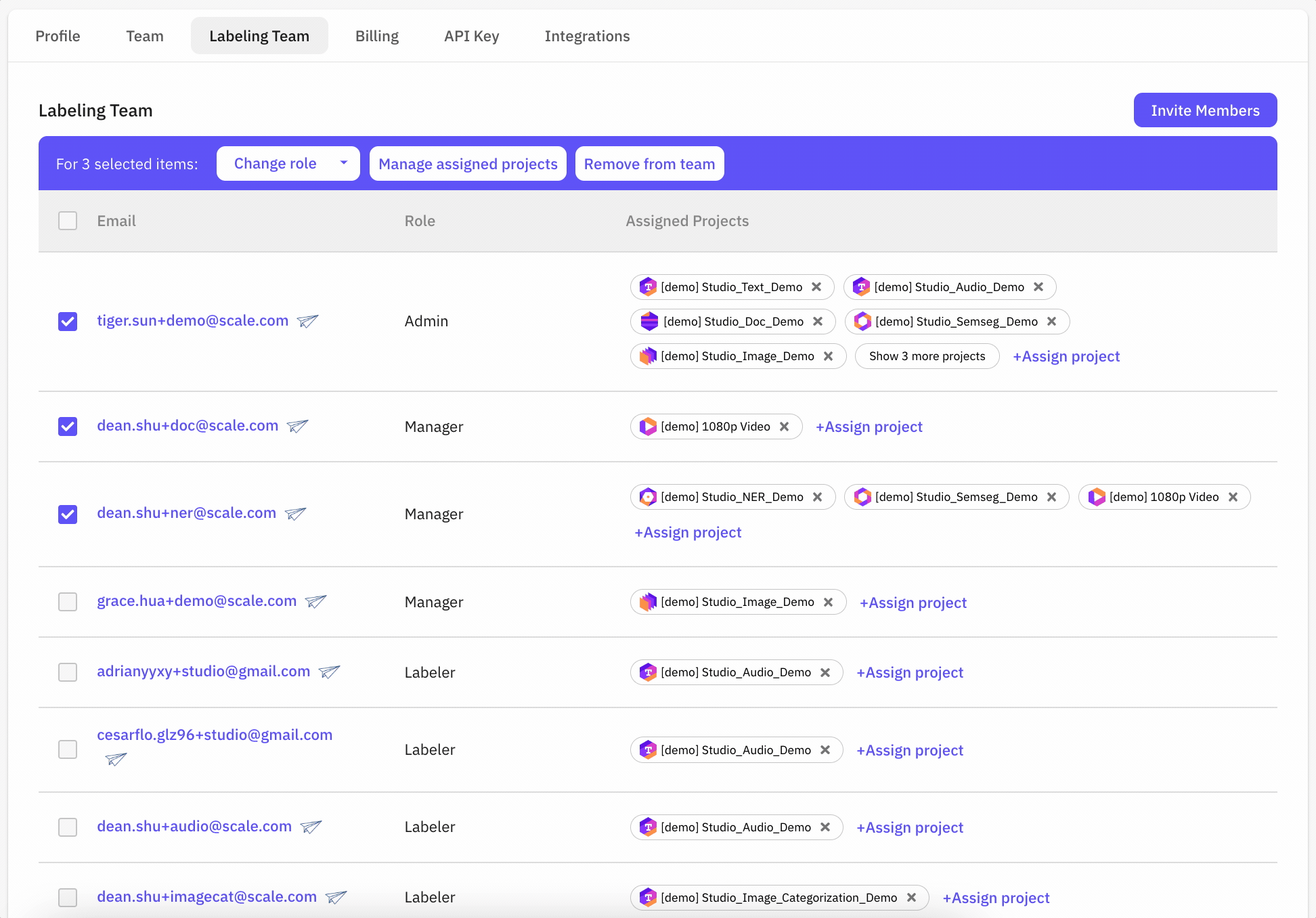Screen dimensions: 1316x918
Task: Click the paper plane icon next to tiger.sun+demo@scale.com
Action: coord(308,321)
